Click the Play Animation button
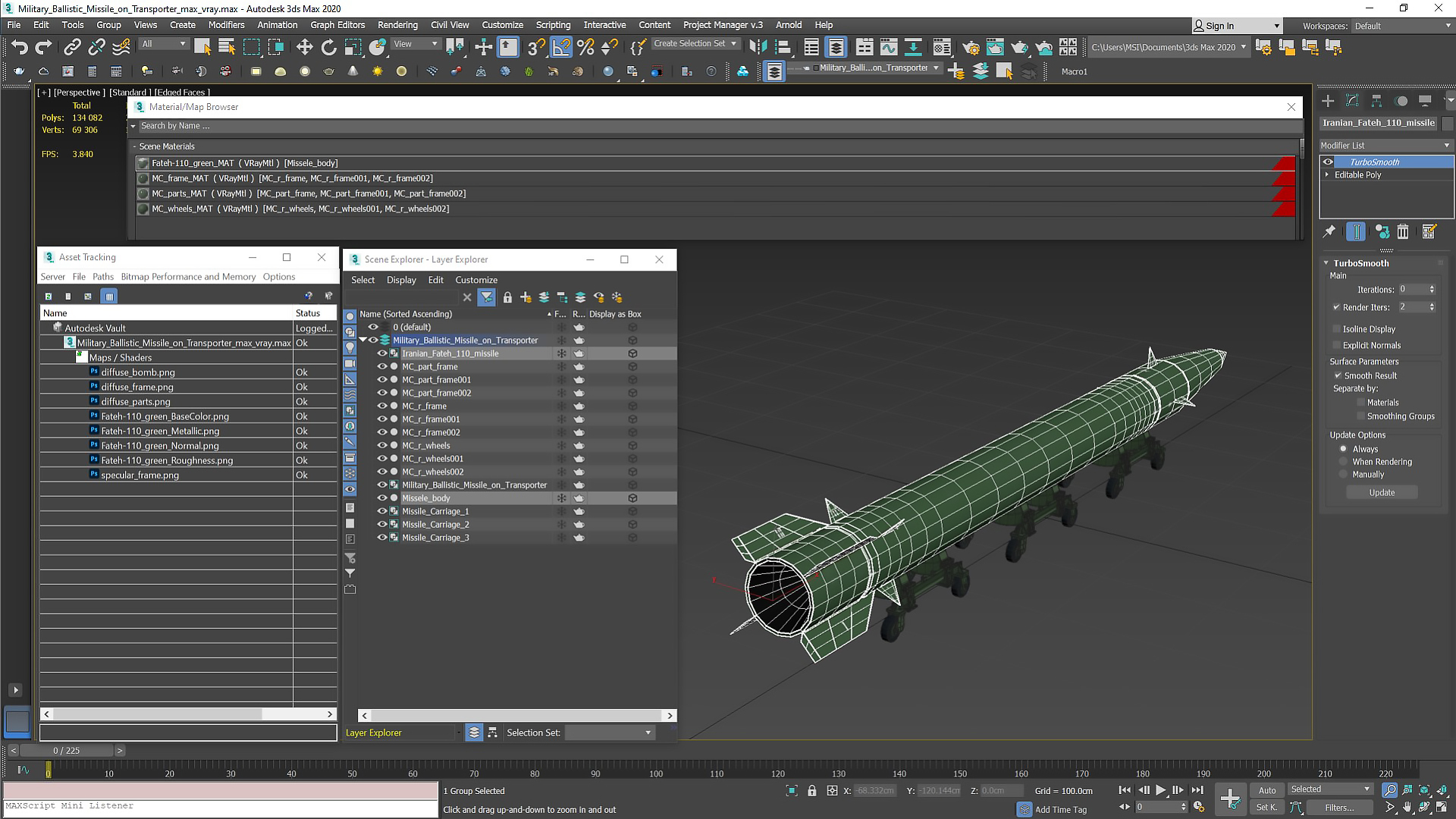This screenshot has width=1456, height=819. coord(1160,790)
